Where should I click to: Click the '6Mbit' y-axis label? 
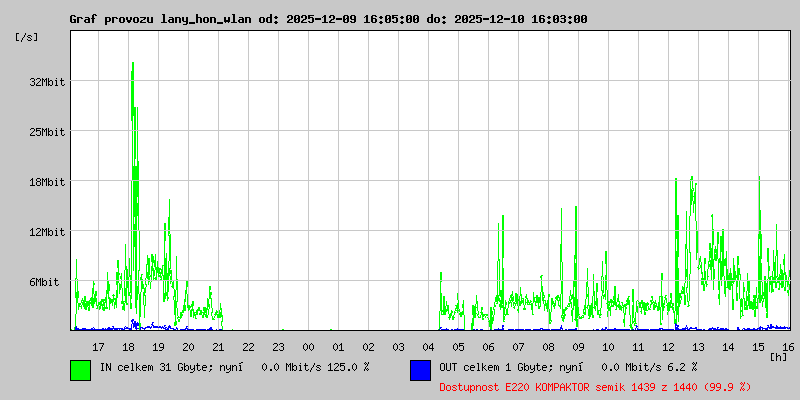pos(44,282)
